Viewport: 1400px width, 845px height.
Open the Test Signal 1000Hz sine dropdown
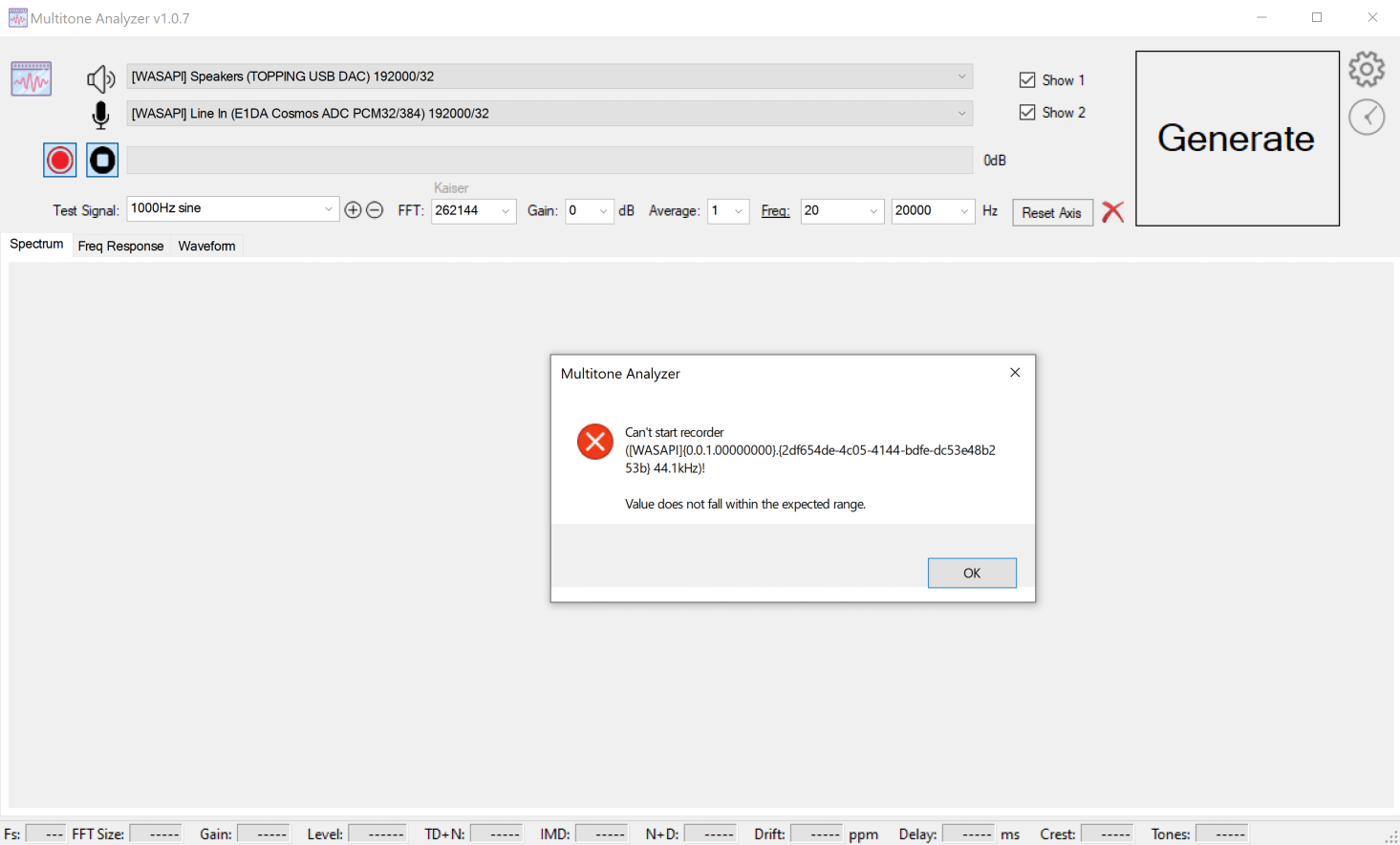(233, 208)
